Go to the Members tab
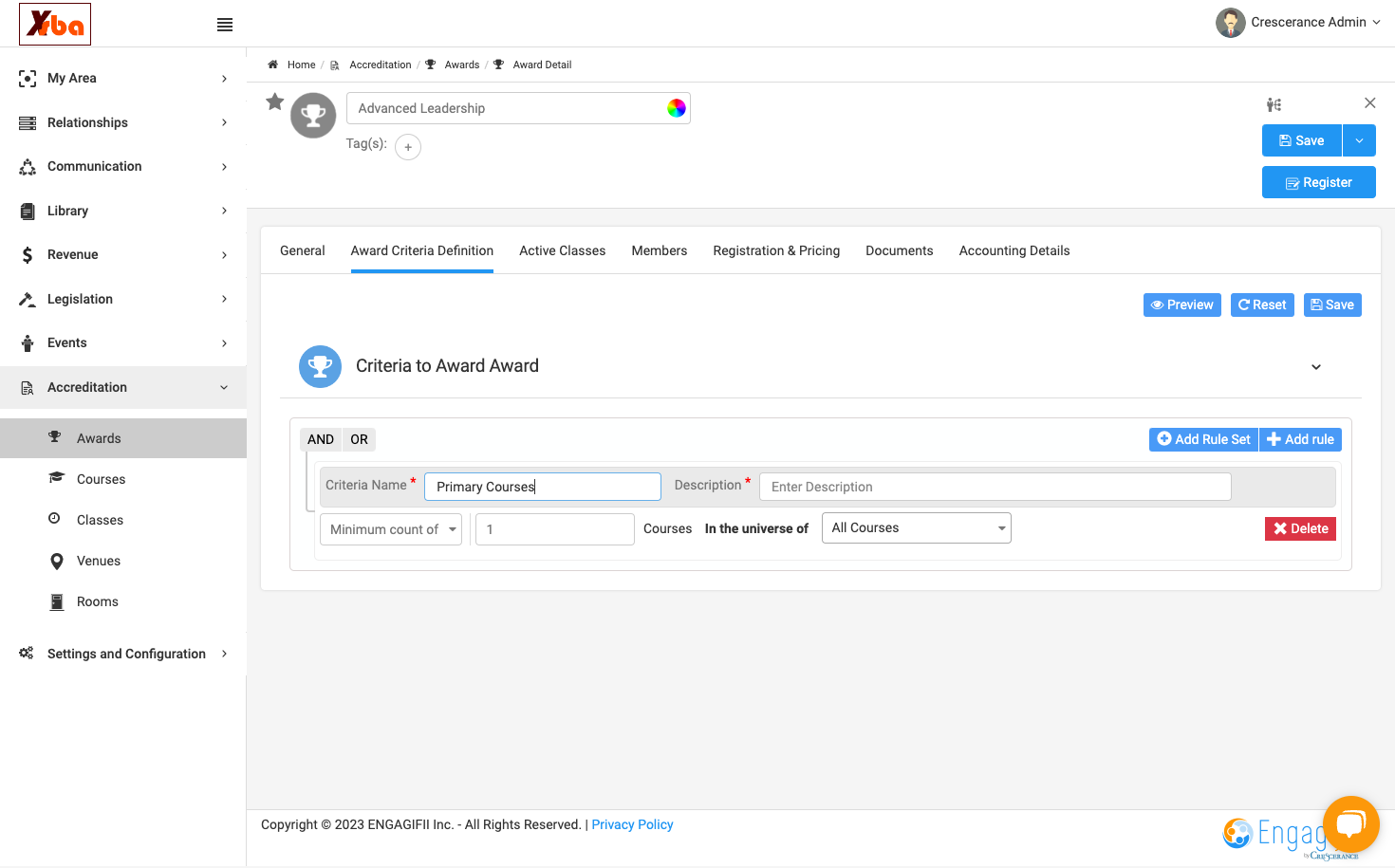The width and height of the screenshot is (1395, 868). click(660, 250)
